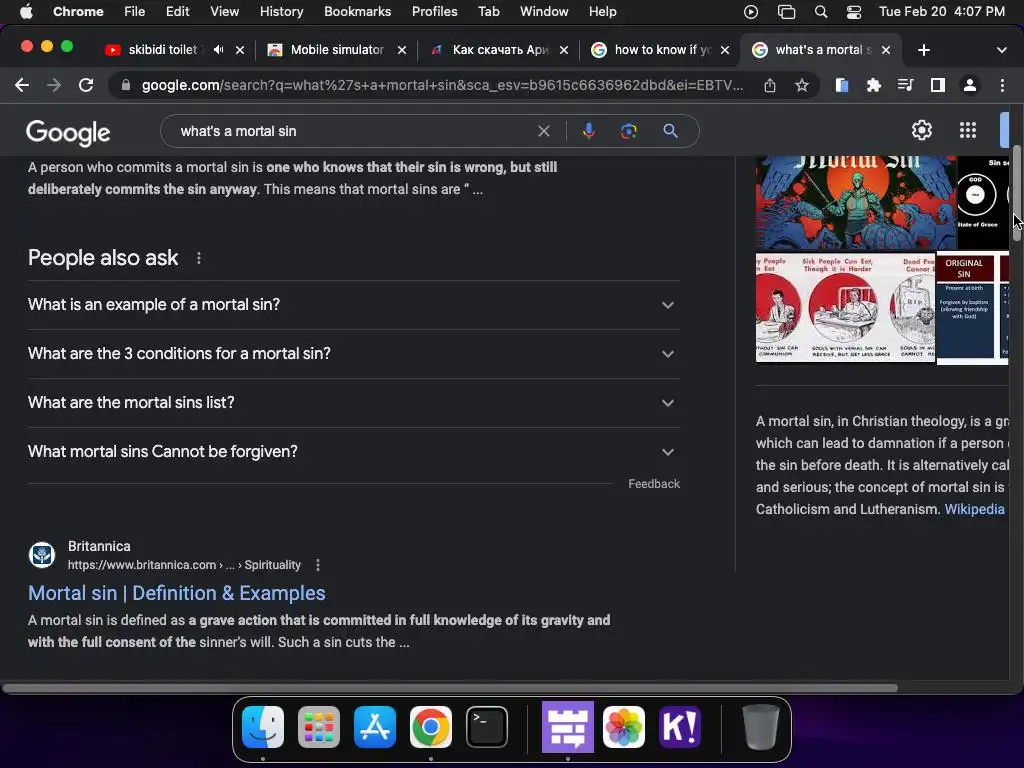Open the Trash in the Dock
Image resolution: width=1024 pixels, height=768 pixels.
tap(761, 727)
